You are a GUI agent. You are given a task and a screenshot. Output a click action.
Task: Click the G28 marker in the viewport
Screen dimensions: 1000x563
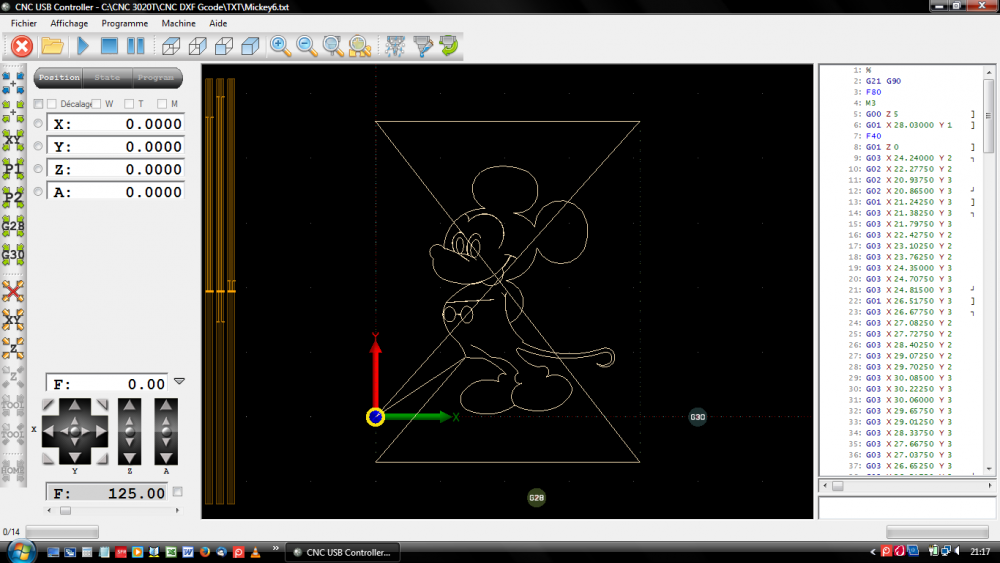pos(536,497)
